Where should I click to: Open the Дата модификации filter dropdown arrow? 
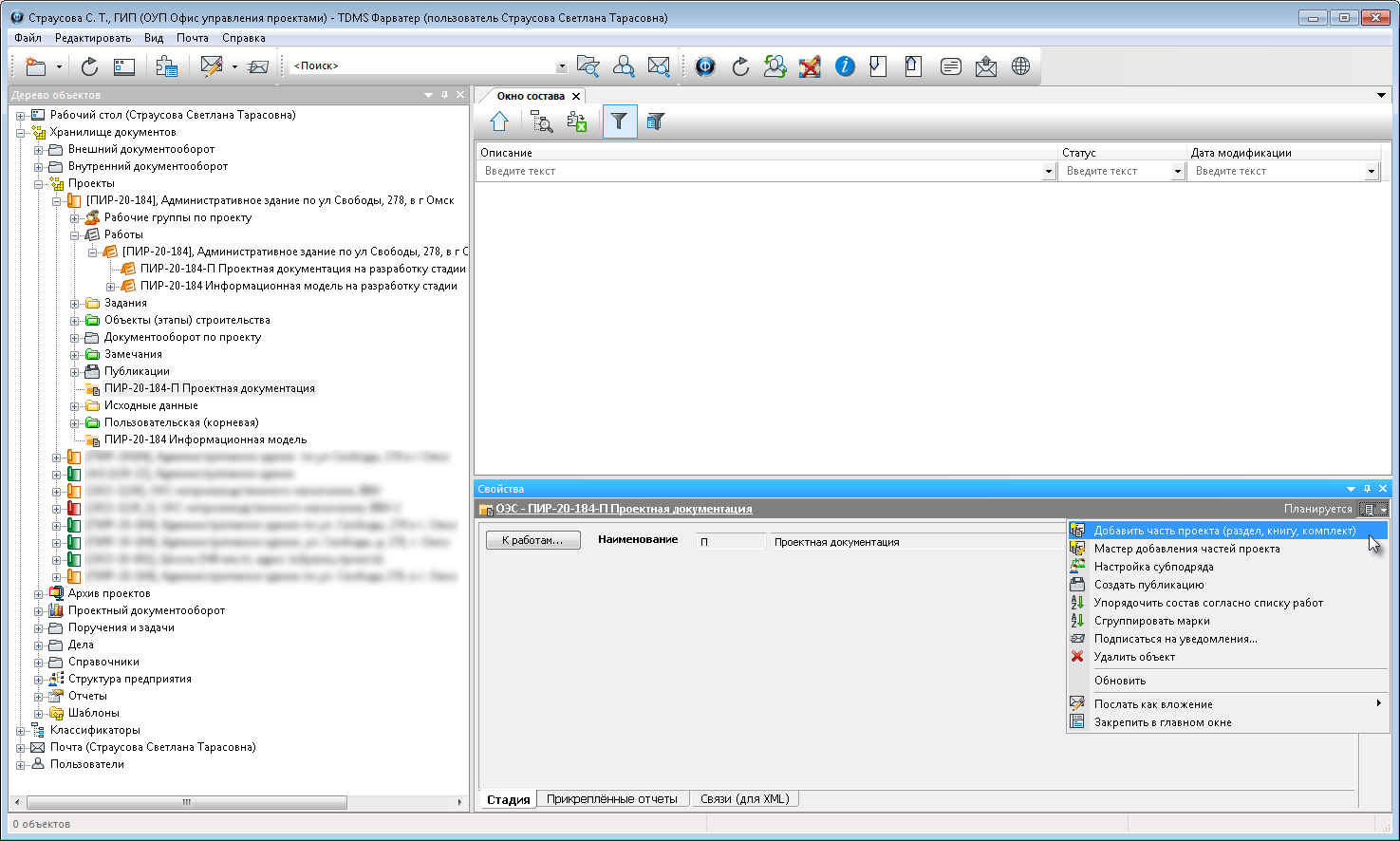(1372, 172)
